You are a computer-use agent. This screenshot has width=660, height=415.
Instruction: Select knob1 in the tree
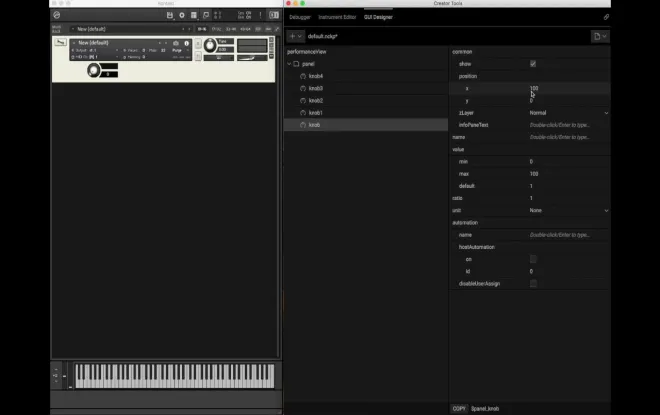316,113
